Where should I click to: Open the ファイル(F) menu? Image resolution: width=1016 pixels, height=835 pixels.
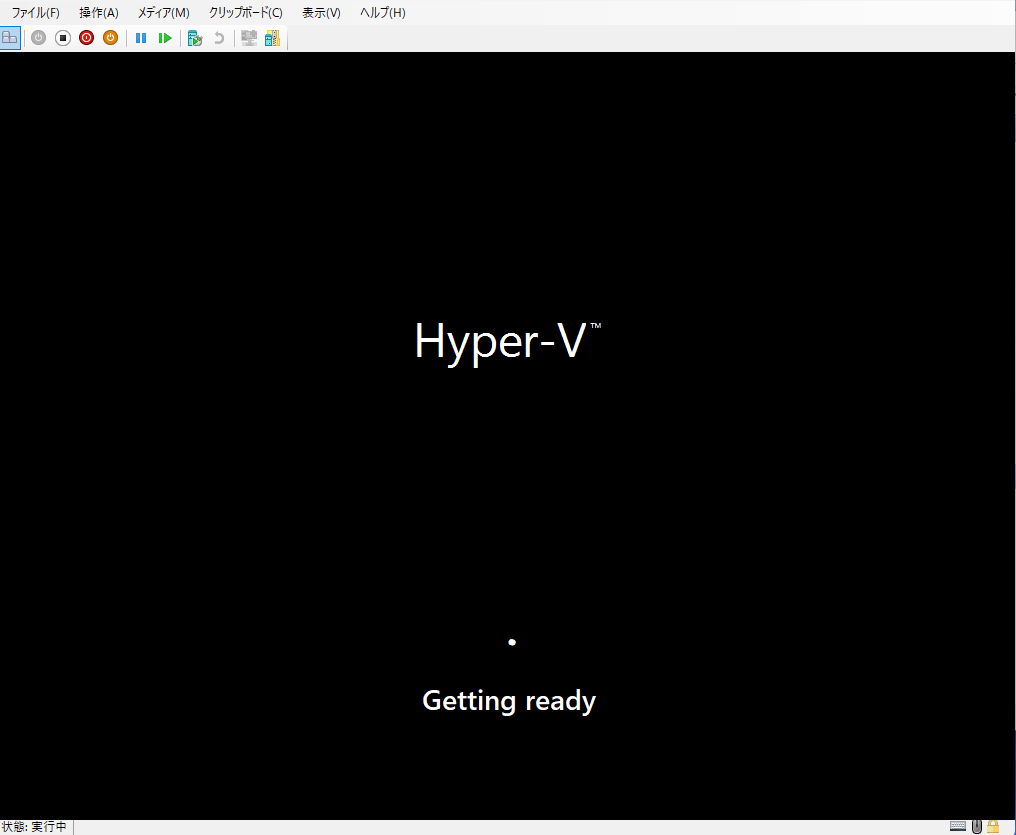click(34, 12)
